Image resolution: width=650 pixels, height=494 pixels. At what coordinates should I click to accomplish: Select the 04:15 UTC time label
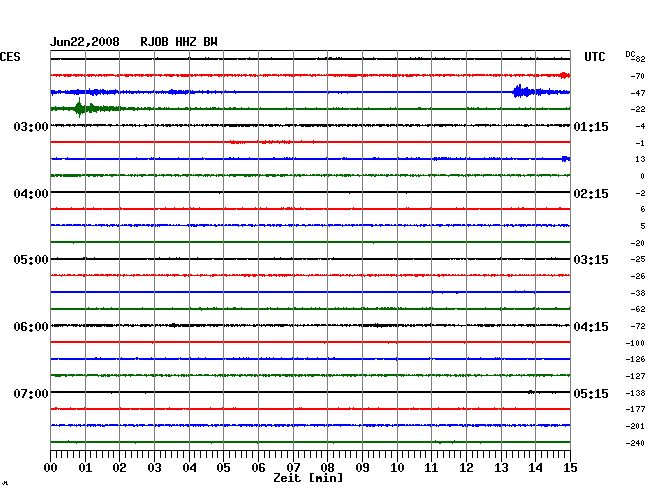pos(591,327)
